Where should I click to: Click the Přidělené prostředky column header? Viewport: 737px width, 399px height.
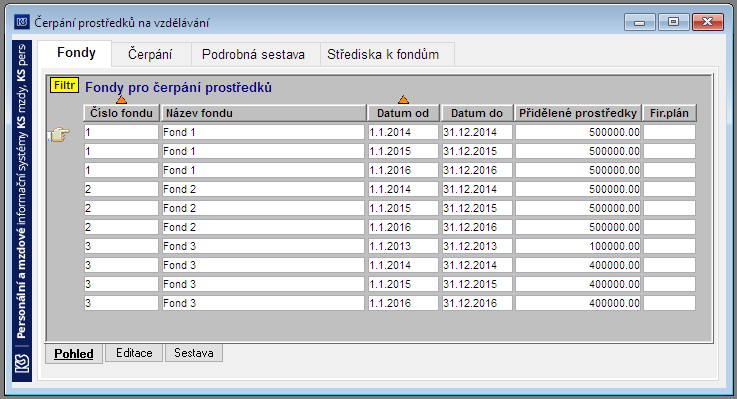pos(578,113)
